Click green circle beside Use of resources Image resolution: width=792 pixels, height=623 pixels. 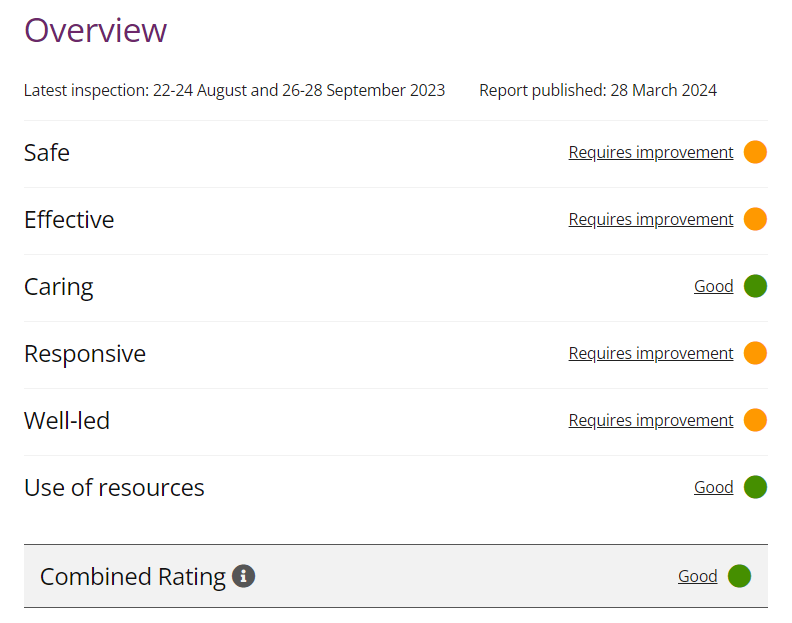(x=755, y=487)
